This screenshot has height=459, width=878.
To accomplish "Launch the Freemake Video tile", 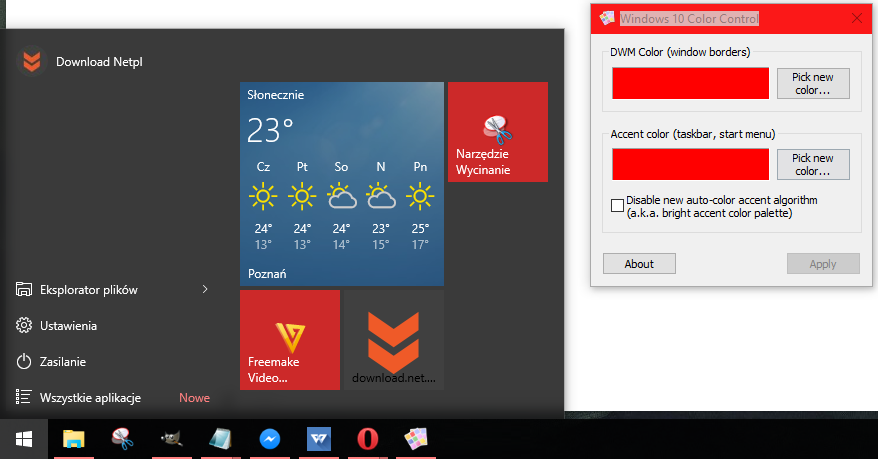I will point(290,340).
